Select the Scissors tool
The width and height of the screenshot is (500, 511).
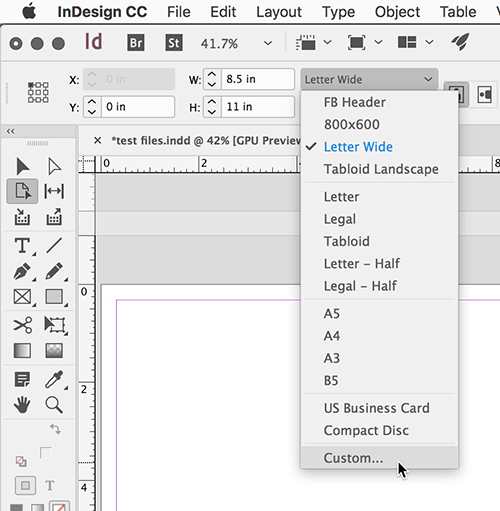[x=22, y=325]
